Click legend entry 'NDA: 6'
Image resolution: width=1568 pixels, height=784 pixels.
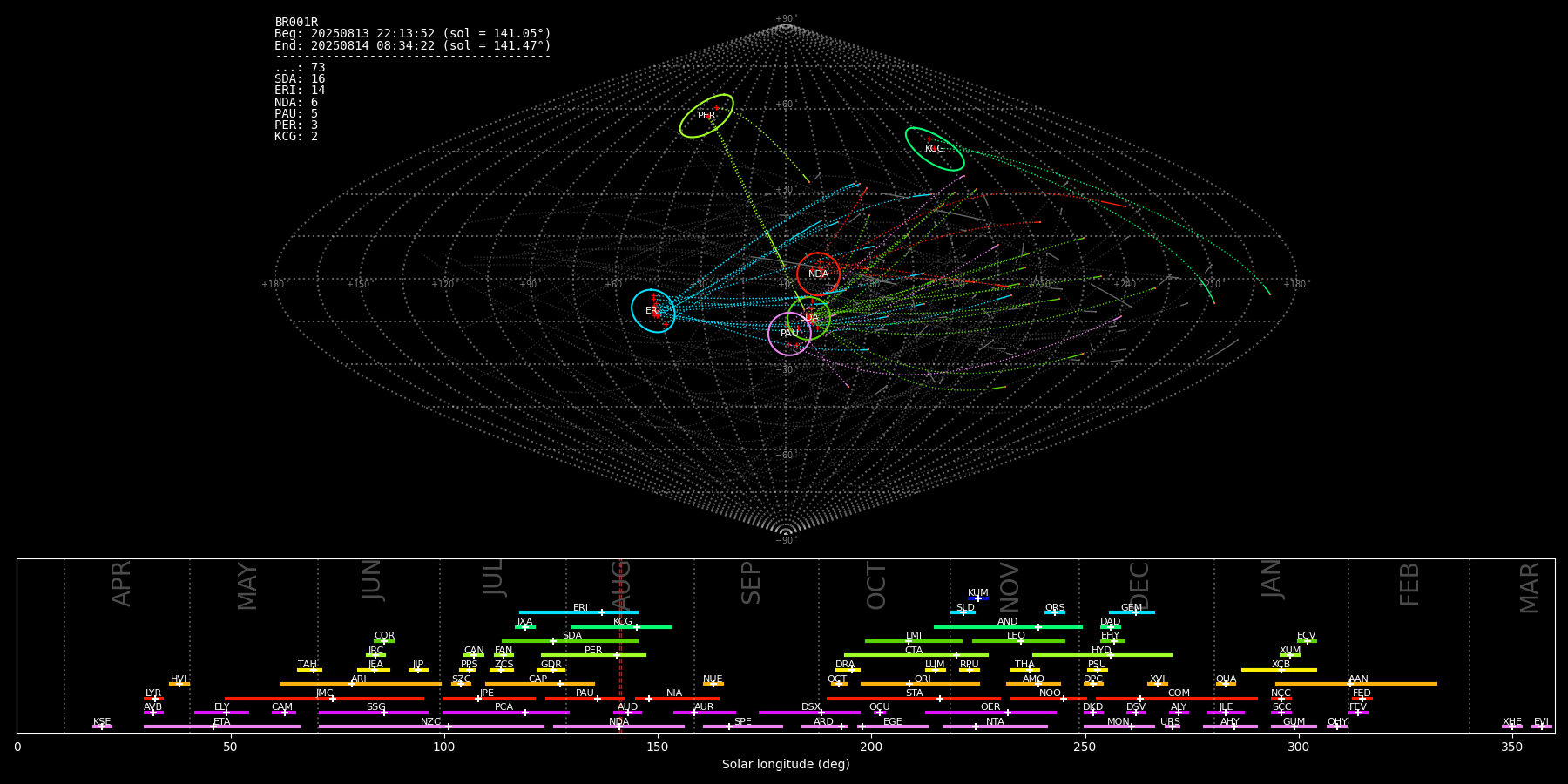click(x=296, y=102)
